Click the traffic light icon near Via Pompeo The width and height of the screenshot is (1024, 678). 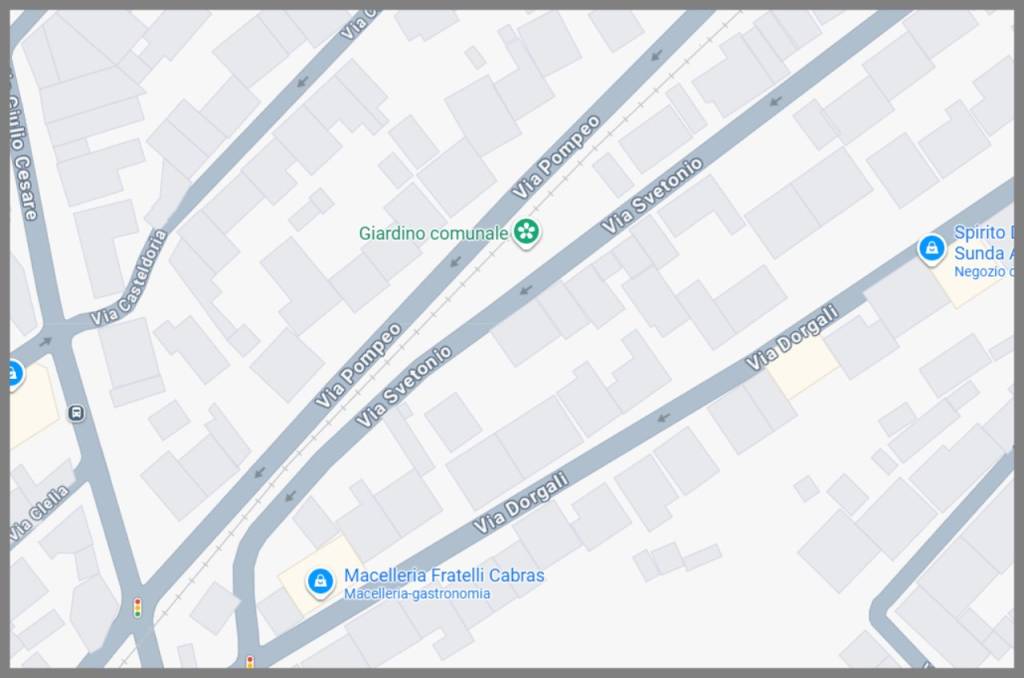137,607
